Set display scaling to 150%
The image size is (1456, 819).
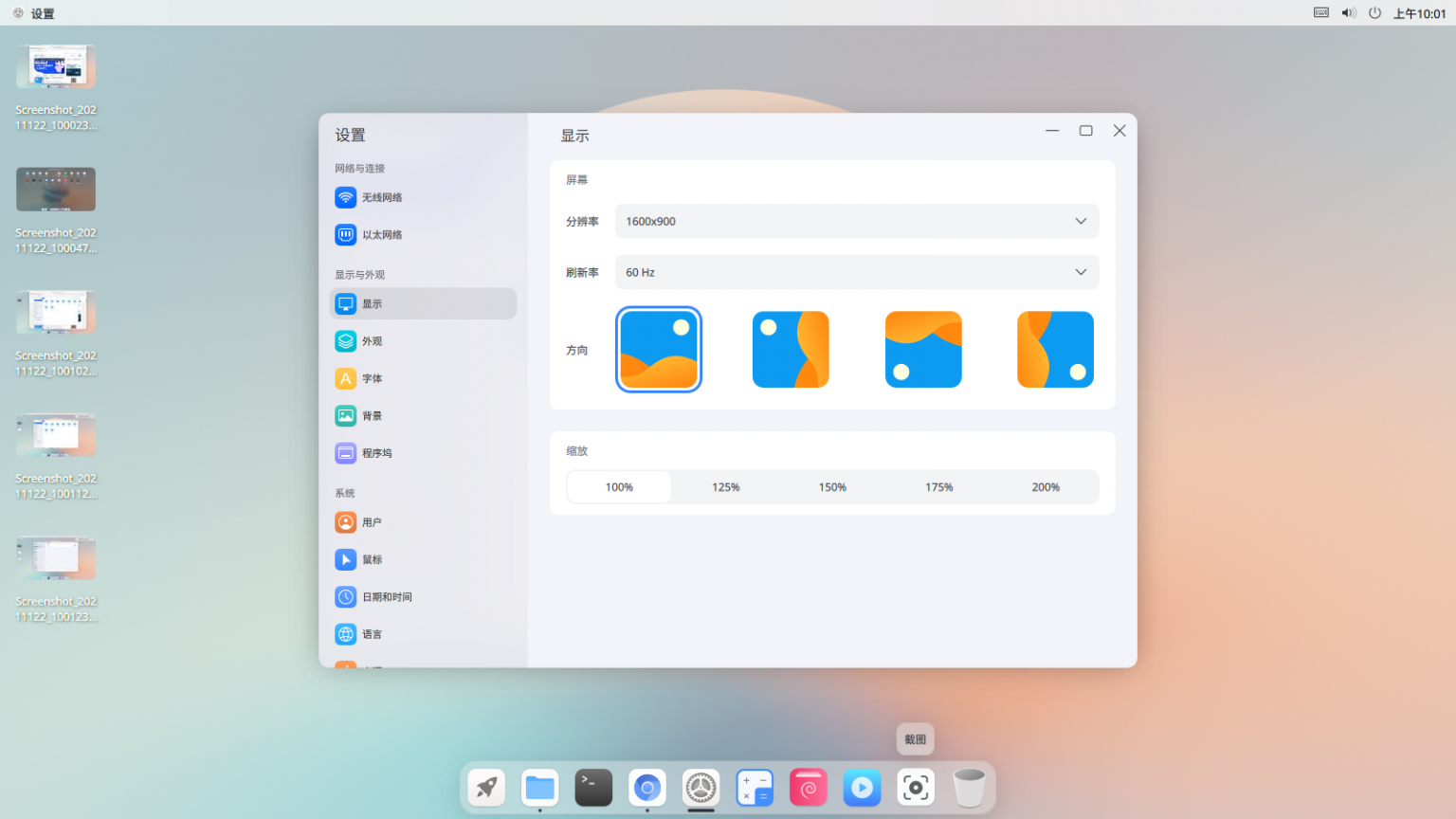click(831, 486)
